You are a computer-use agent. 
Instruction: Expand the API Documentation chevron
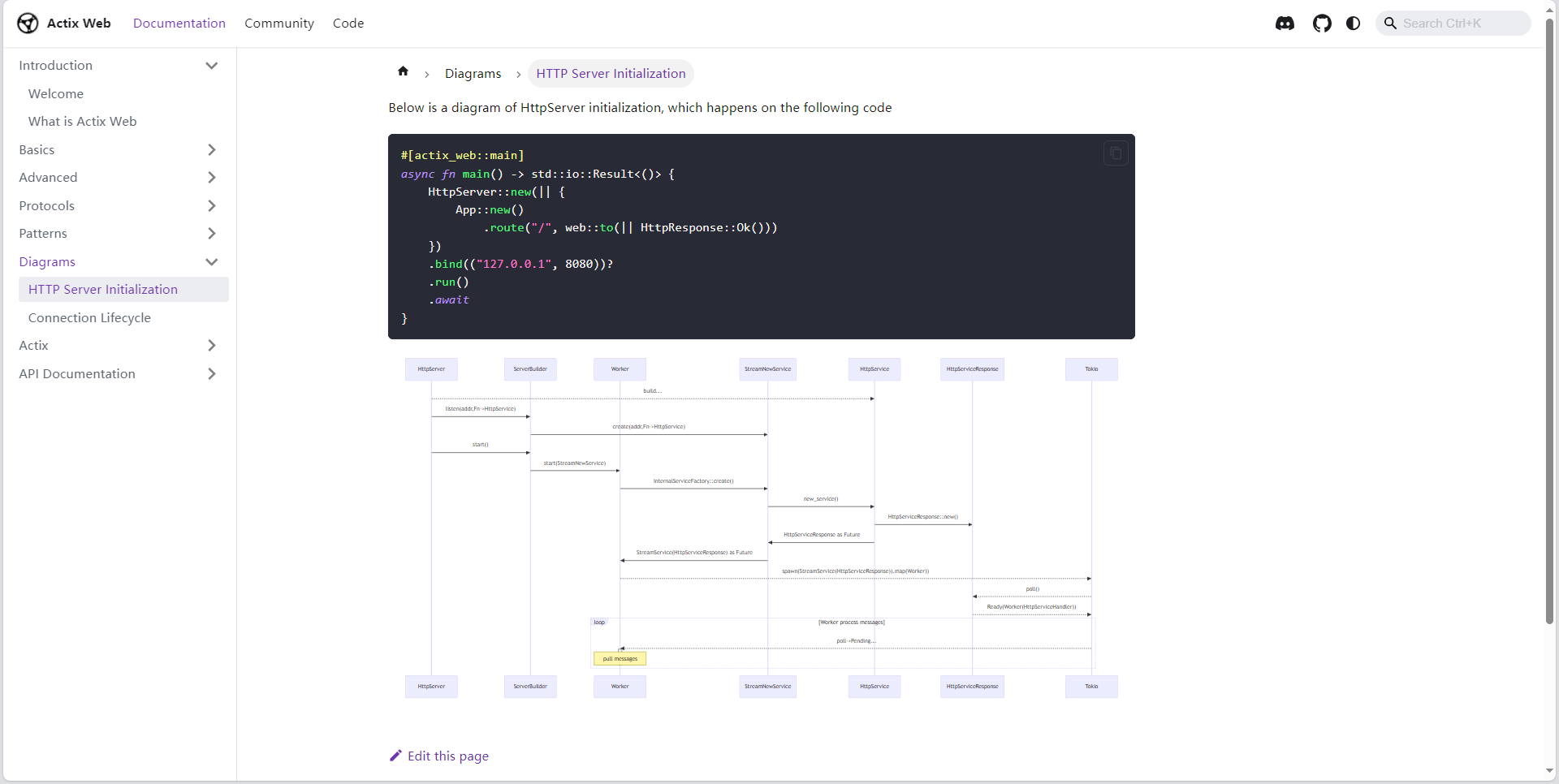[212, 374]
